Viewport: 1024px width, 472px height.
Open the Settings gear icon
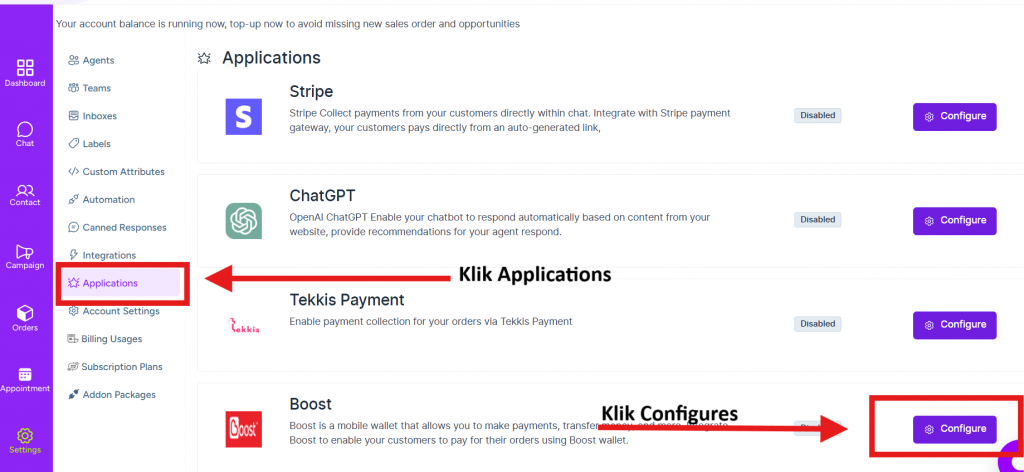click(25, 436)
